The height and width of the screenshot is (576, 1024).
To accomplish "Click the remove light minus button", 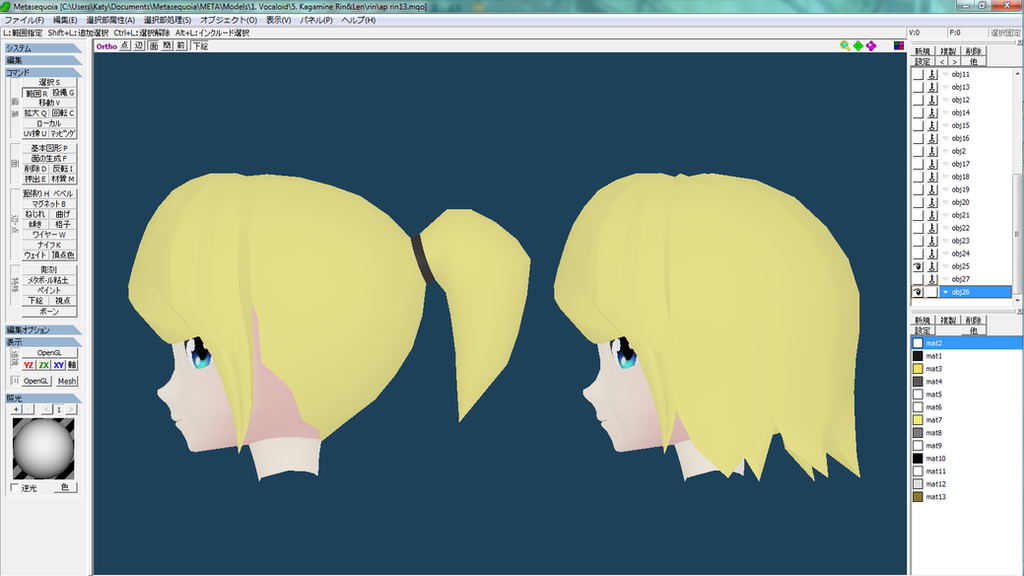I will (x=28, y=409).
